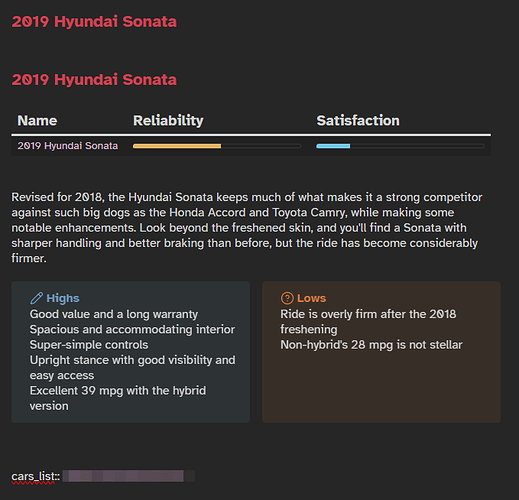Sort by the Reliability column header
Viewport: 519px width, 500px height.
168,120
